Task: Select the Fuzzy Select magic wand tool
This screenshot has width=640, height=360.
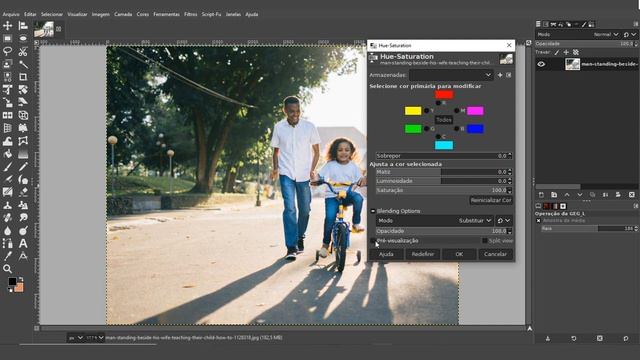Action: pyautogui.click(x=23, y=64)
